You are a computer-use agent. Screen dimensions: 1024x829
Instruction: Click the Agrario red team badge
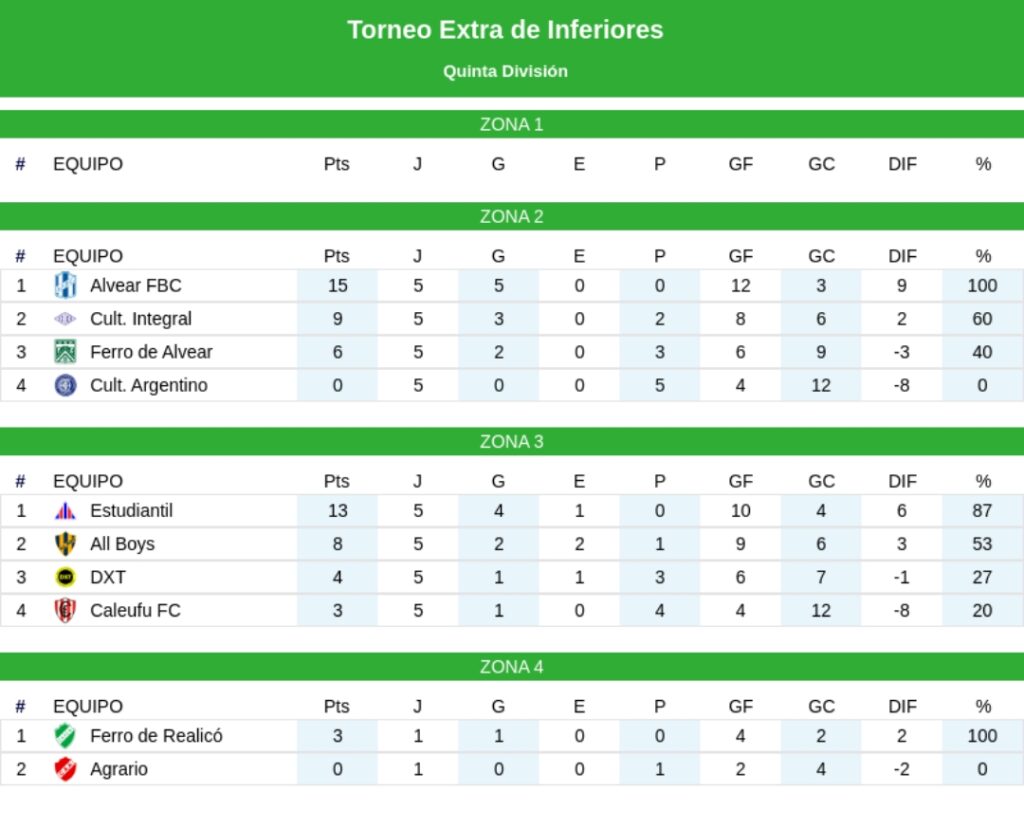pos(65,769)
